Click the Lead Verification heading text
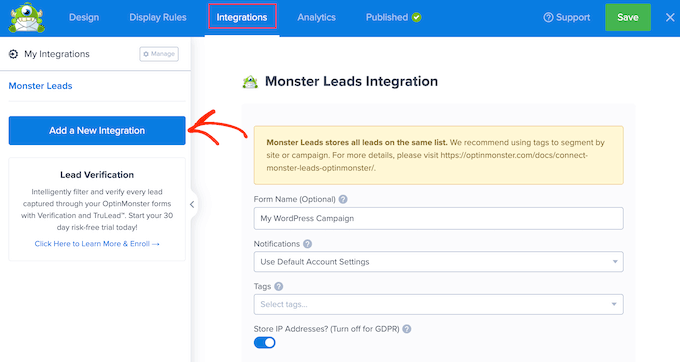This screenshot has width=680, height=362. click(x=97, y=175)
